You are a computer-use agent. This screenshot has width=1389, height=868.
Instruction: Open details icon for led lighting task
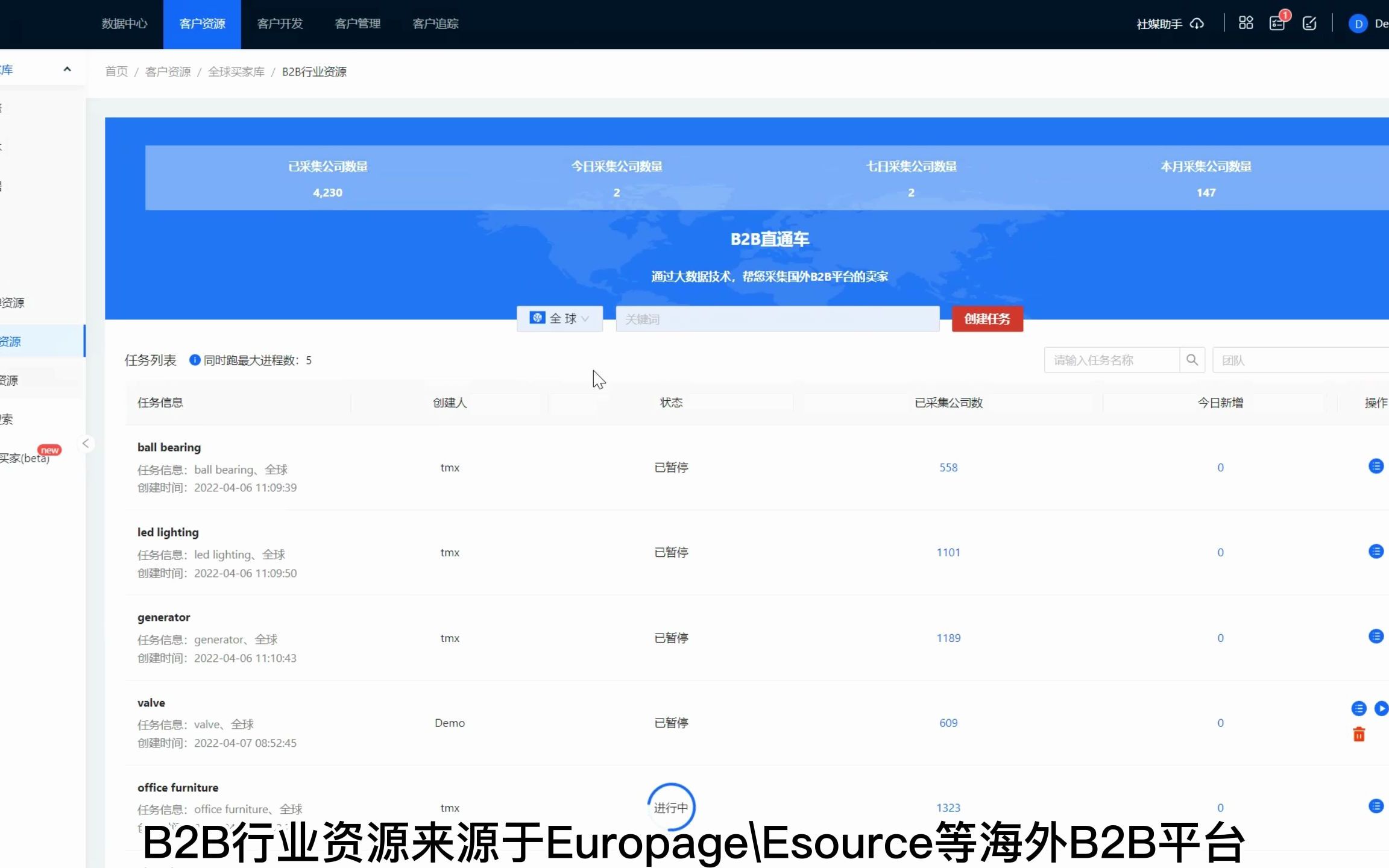pyautogui.click(x=1376, y=551)
